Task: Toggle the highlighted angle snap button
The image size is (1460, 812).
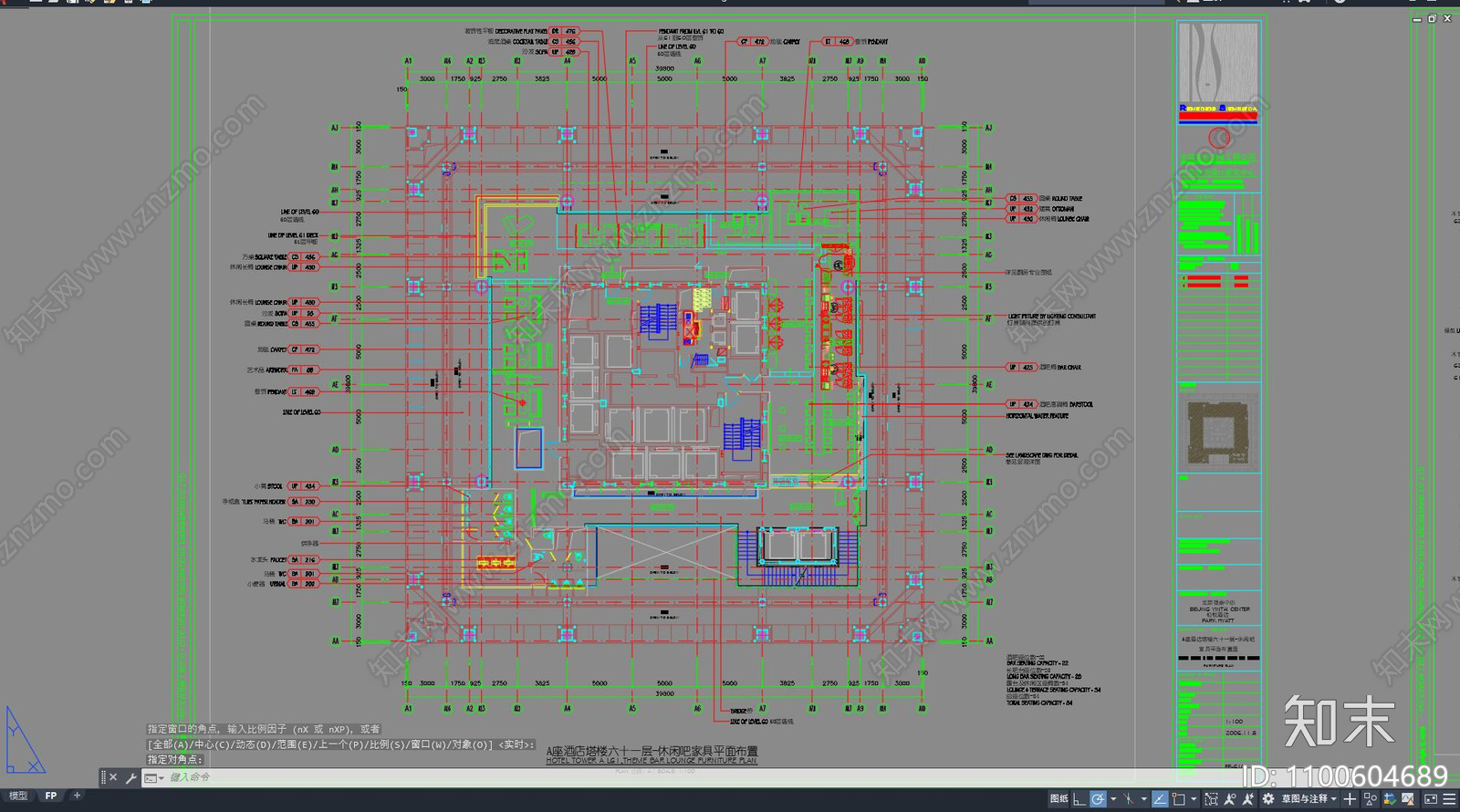Action: click(1160, 799)
